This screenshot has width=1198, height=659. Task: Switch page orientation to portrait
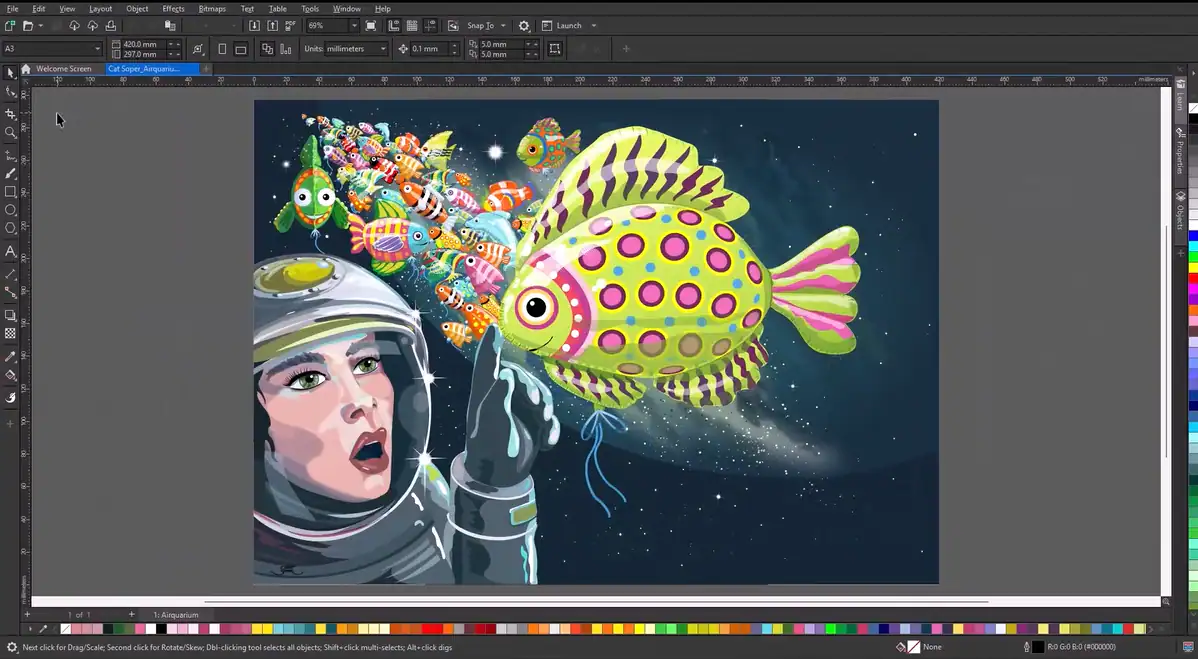[x=222, y=47]
